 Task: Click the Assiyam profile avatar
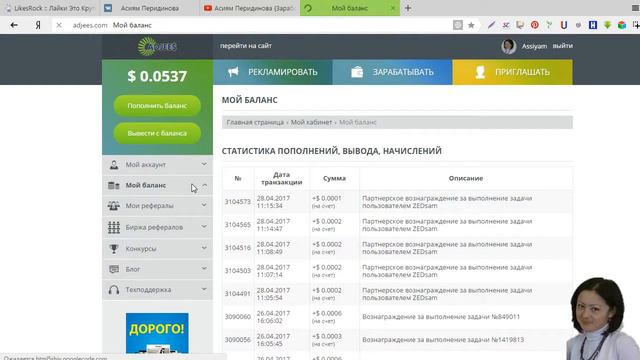tap(509, 46)
